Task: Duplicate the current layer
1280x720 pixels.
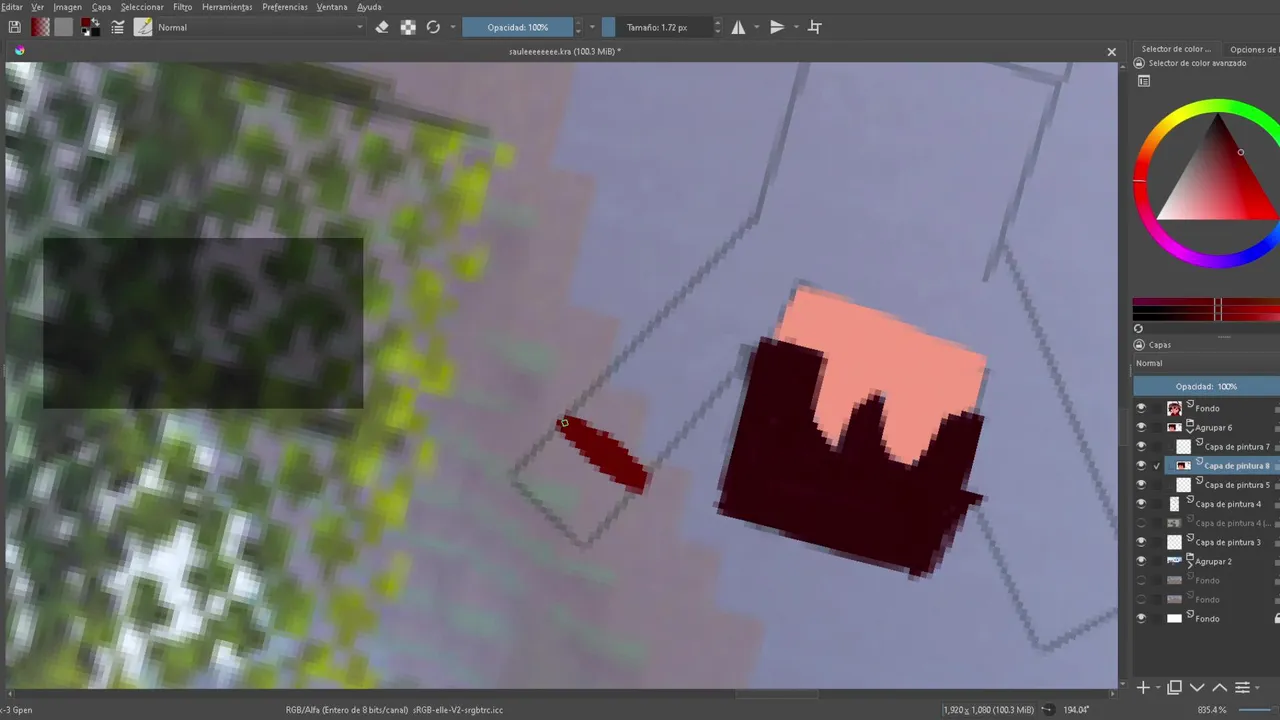Action: pyautogui.click(x=1175, y=687)
